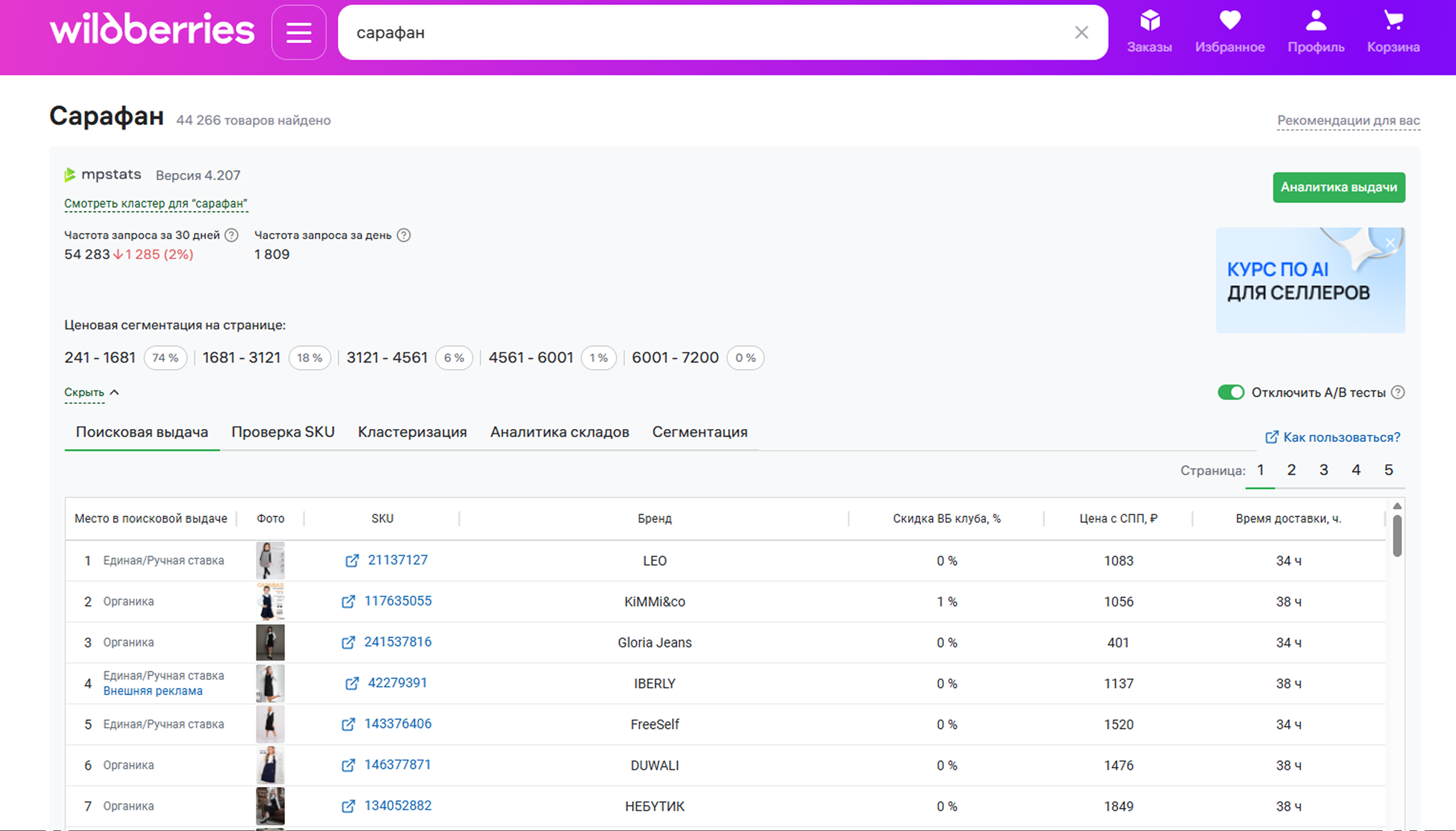
Task: Clear the search field with the X icon
Action: pyautogui.click(x=1081, y=32)
